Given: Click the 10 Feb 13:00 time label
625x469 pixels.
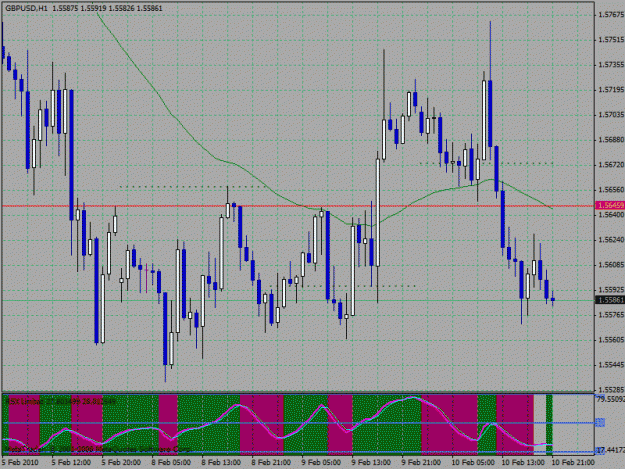Looking at the screenshot, I should pyautogui.click(x=523, y=462).
